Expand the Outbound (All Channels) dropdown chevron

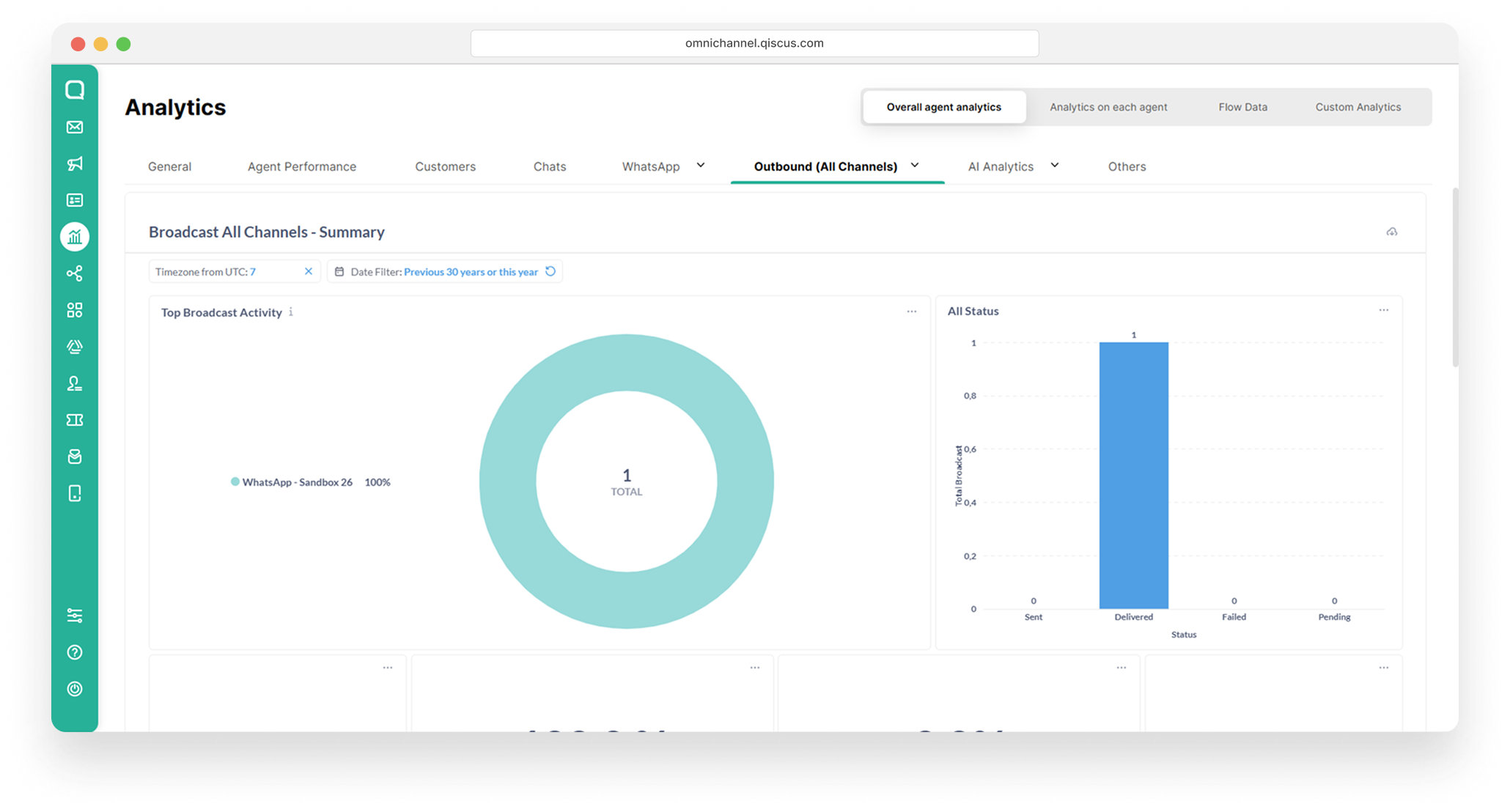click(915, 166)
